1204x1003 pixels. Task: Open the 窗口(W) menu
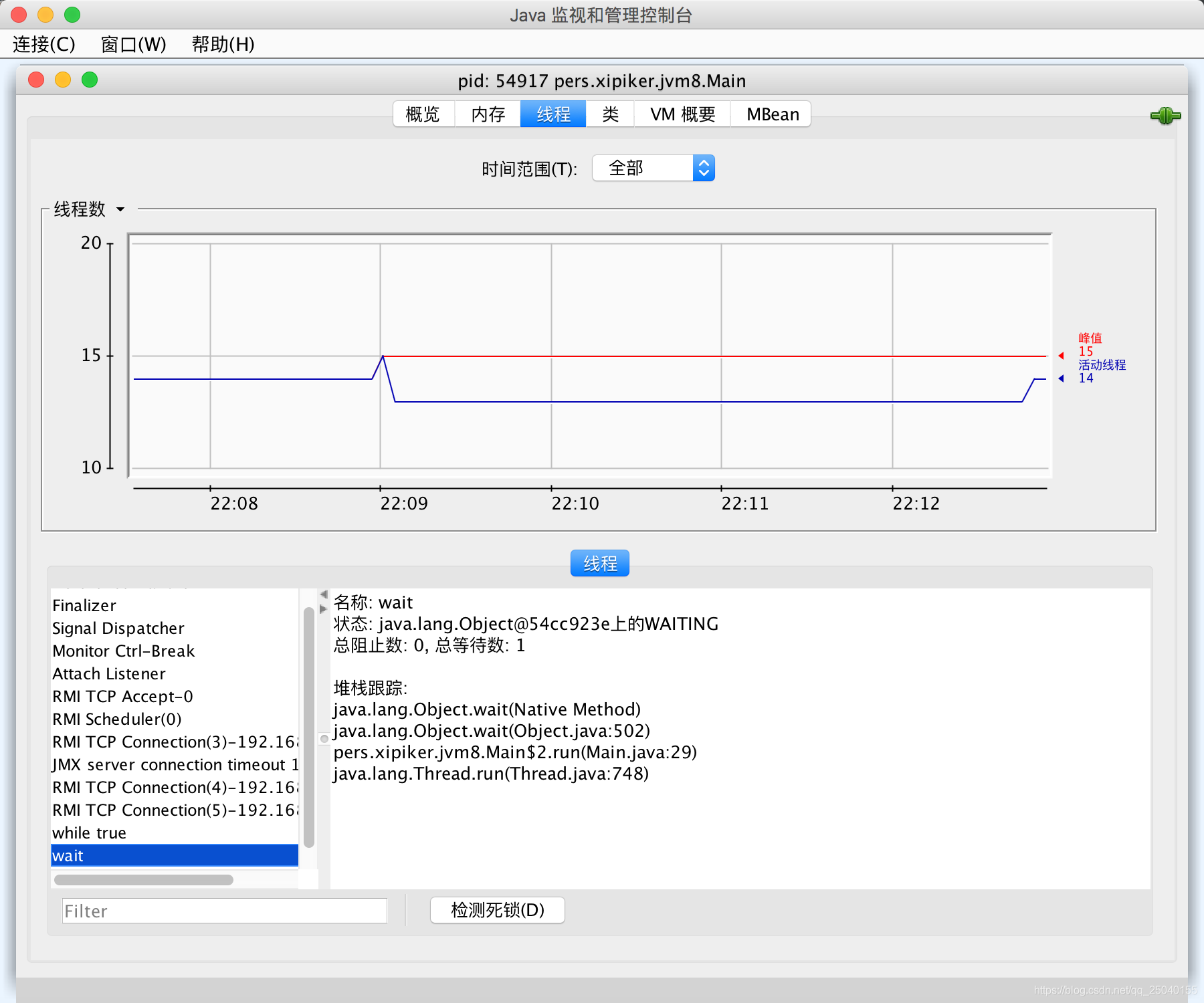click(133, 45)
